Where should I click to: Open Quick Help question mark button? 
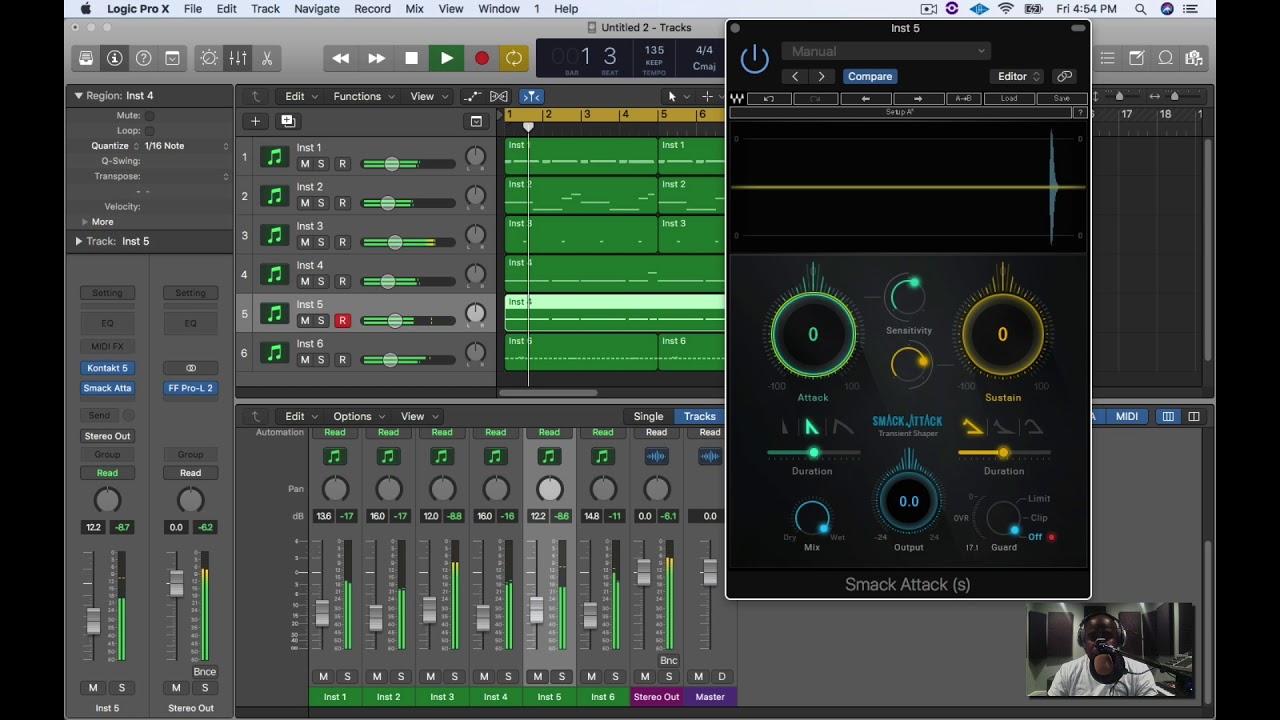pos(144,59)
